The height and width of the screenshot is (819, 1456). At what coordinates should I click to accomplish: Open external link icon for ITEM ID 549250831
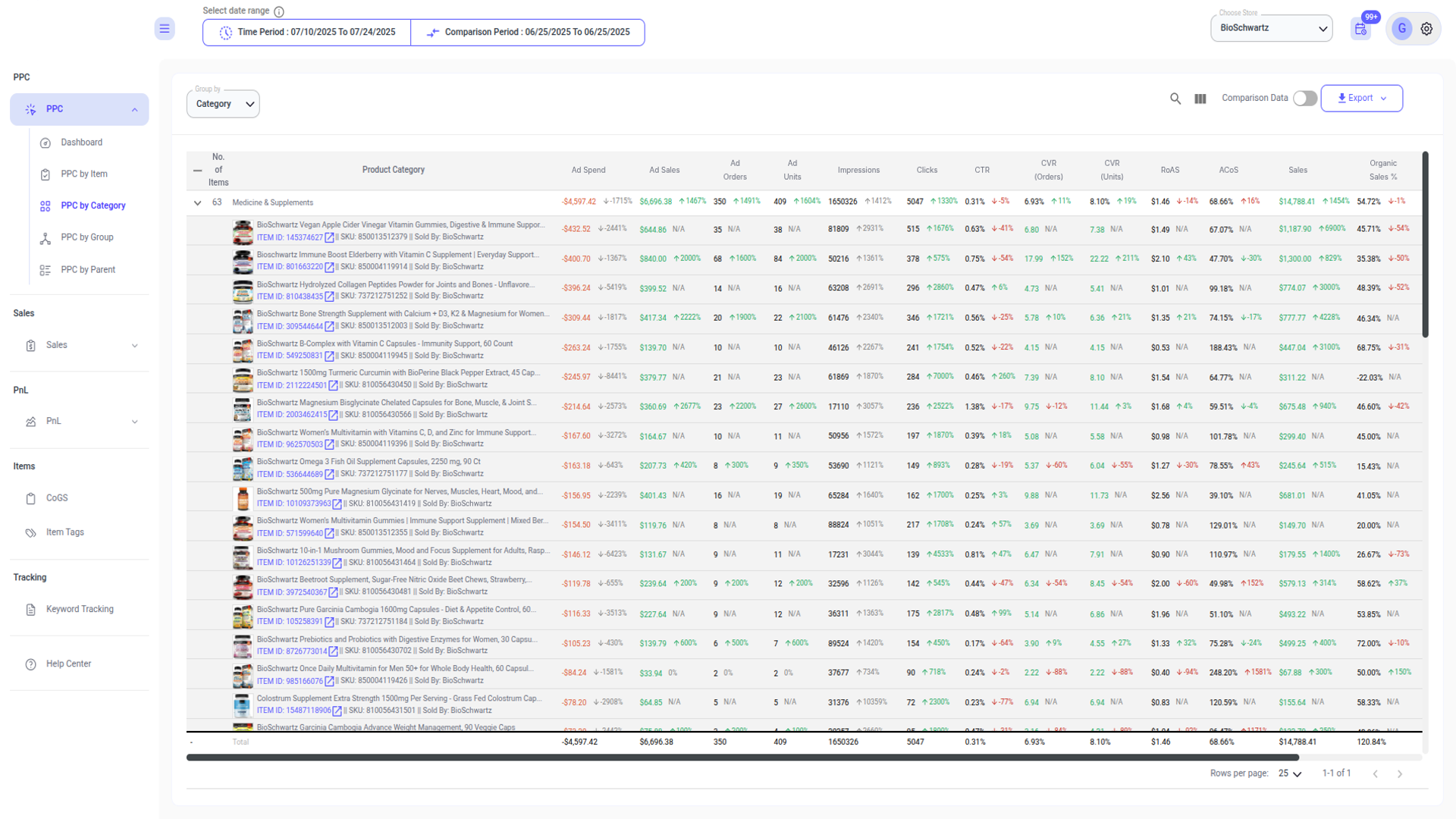[x=329, y=356]
